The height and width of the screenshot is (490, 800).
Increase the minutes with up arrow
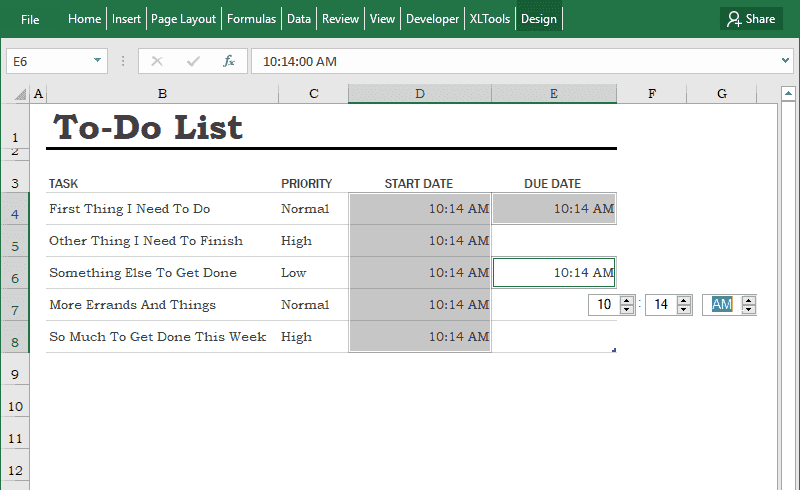(684, 300)
